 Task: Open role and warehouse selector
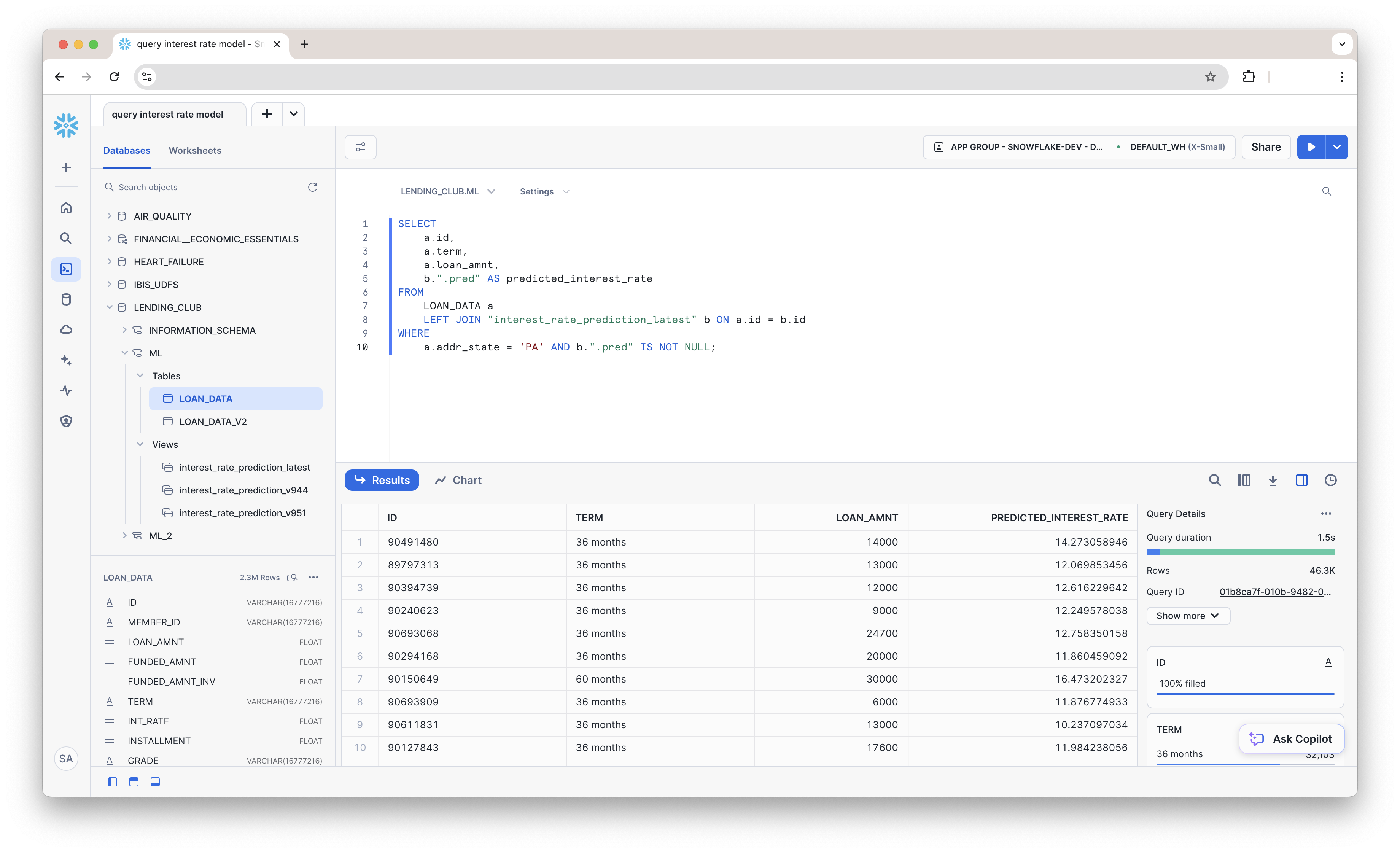pyautogui.click(x=1079, y=147)
